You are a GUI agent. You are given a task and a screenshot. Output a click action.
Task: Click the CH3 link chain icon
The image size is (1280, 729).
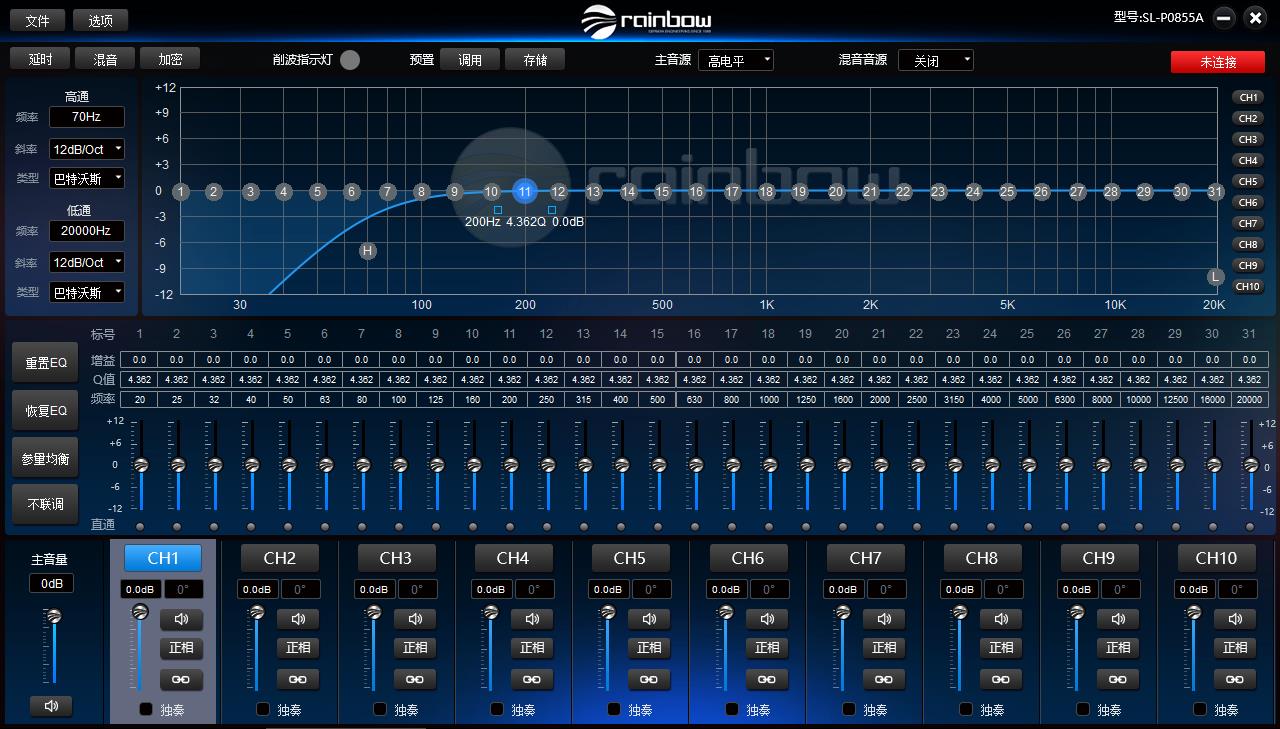tap(415, 679)
